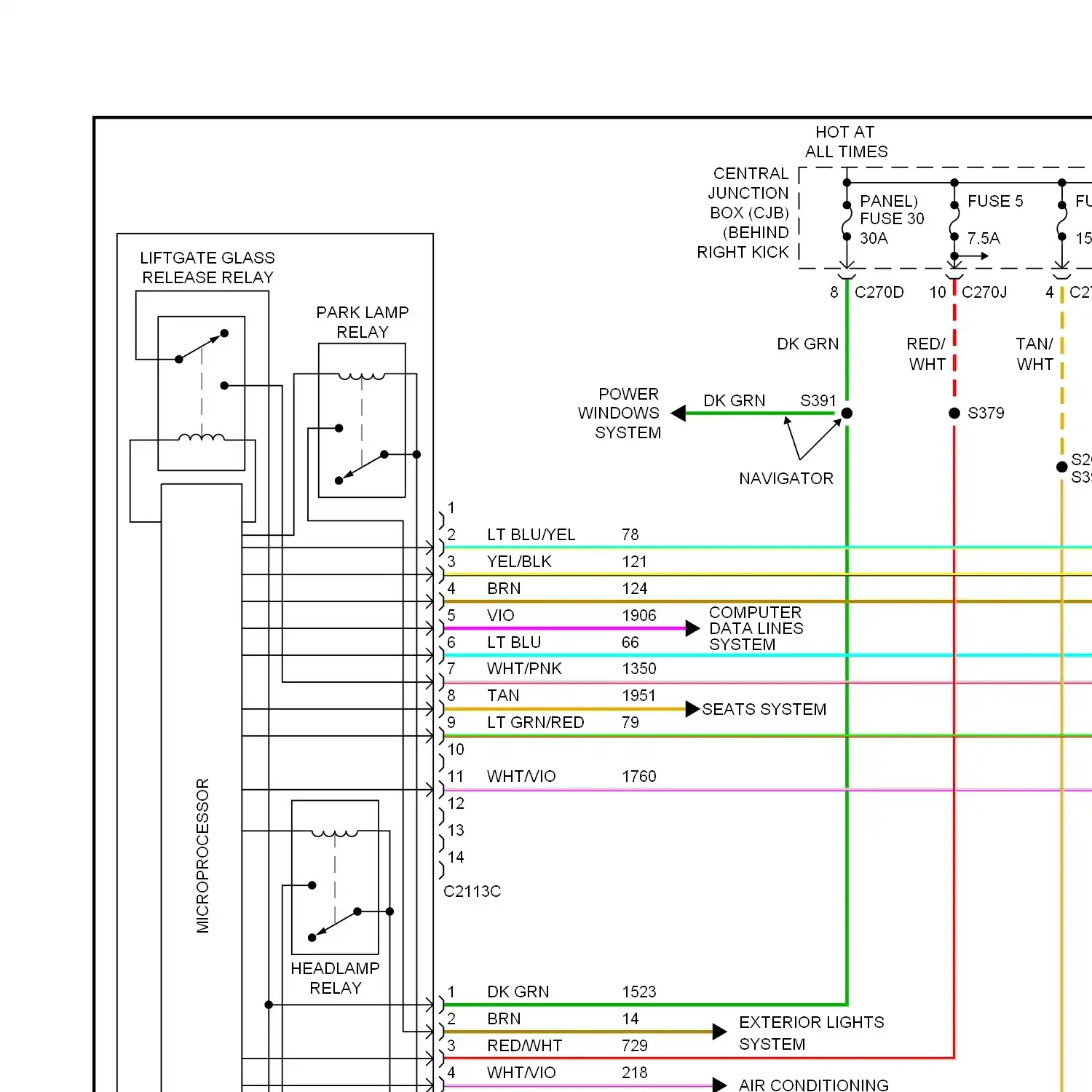Click the LT GRN/RED wire label
This screenshot has height=1092, width=1092.
coord(536,723)
